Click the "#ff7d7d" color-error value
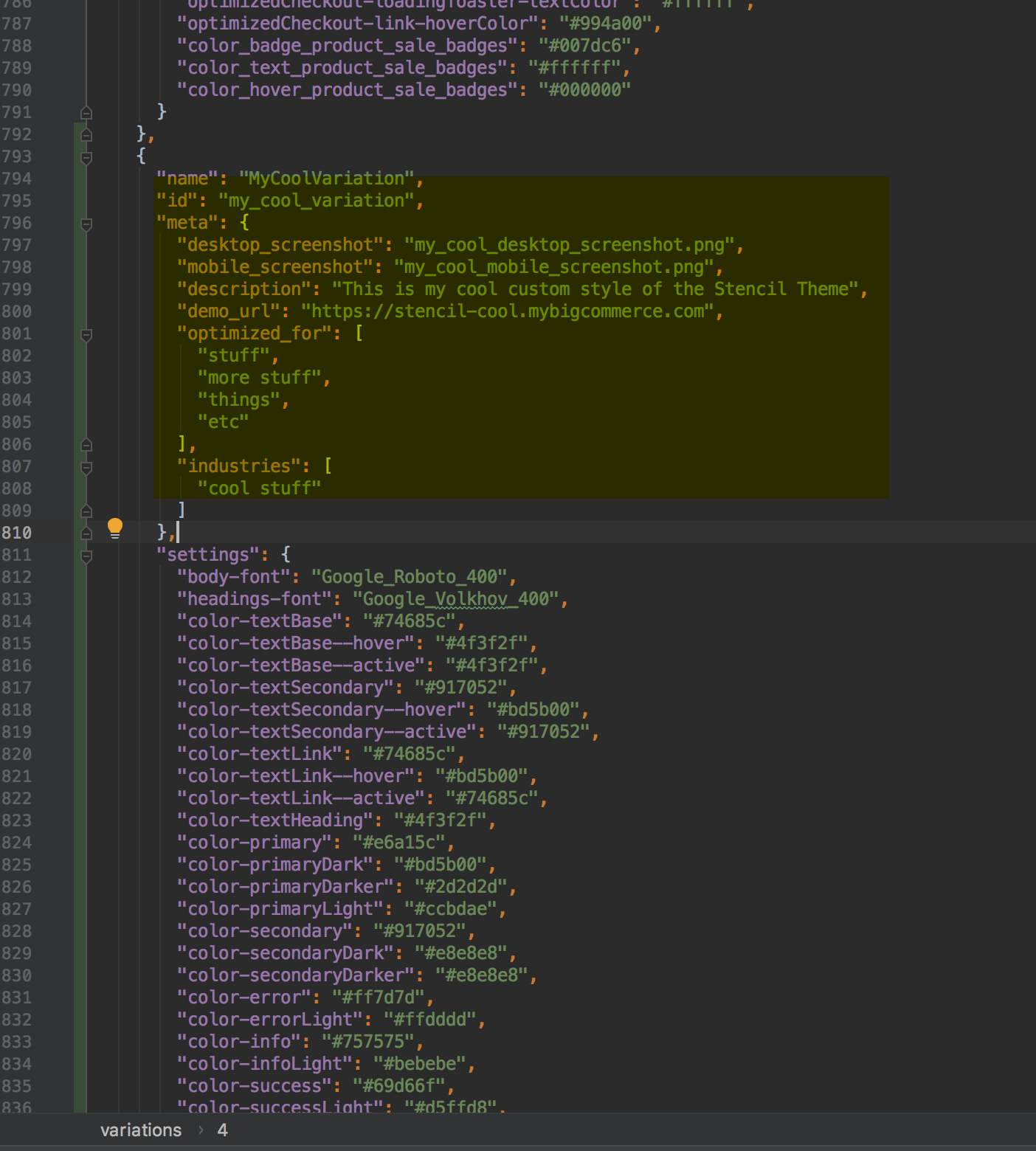Screen dimensions: 1036x1151 click(x=378, y=998)
